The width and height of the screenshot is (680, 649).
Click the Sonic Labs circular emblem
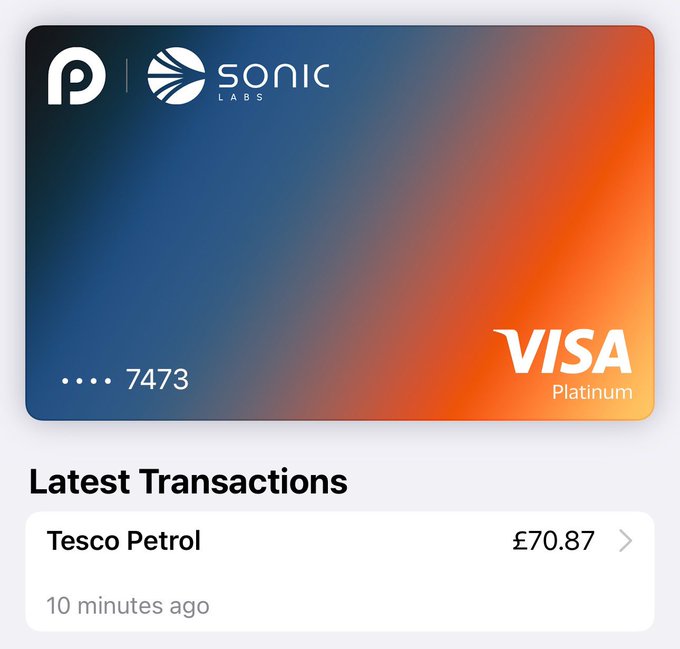(x=176, y=77)
